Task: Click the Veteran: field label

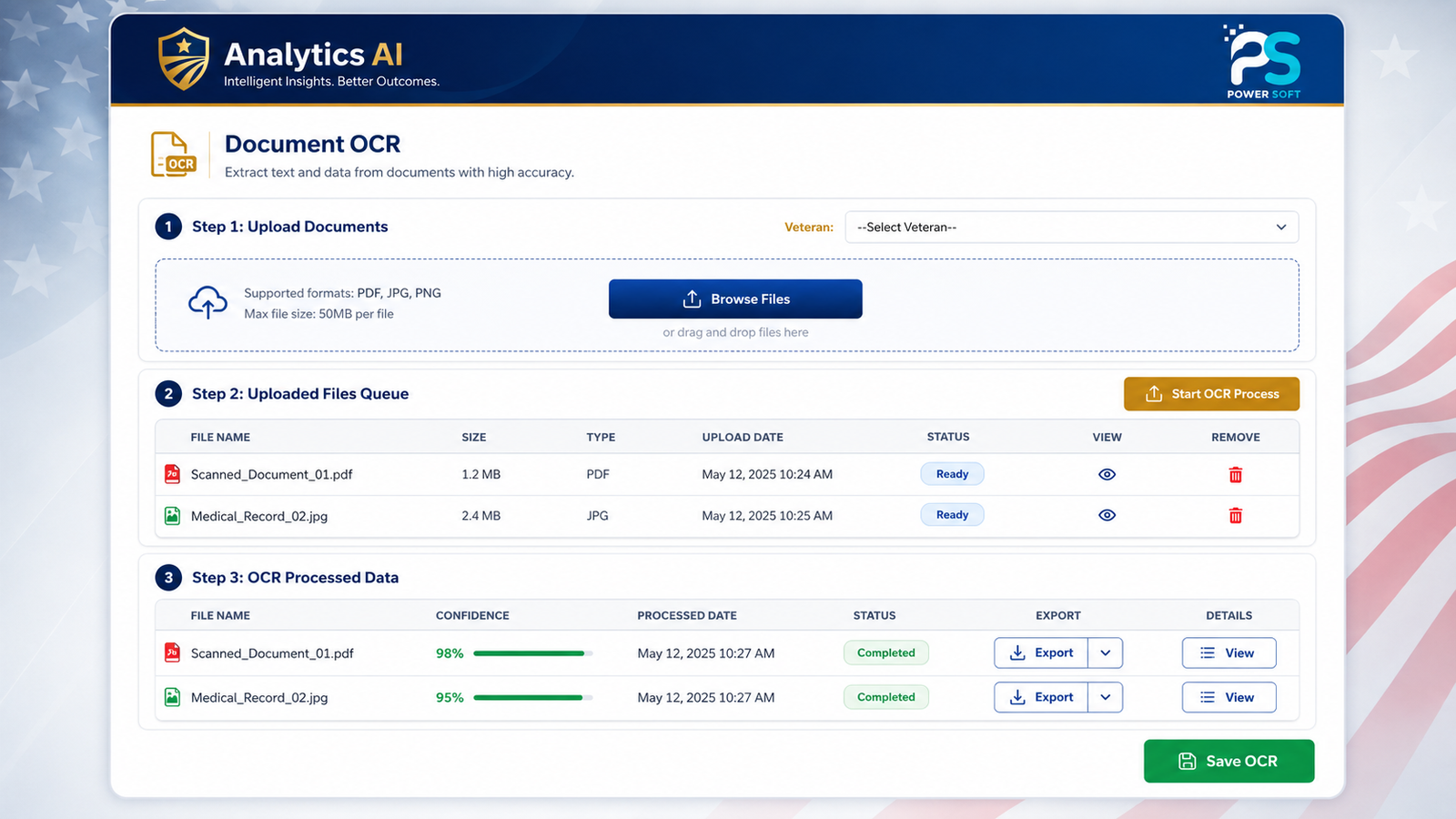Action: pos(809,227)
